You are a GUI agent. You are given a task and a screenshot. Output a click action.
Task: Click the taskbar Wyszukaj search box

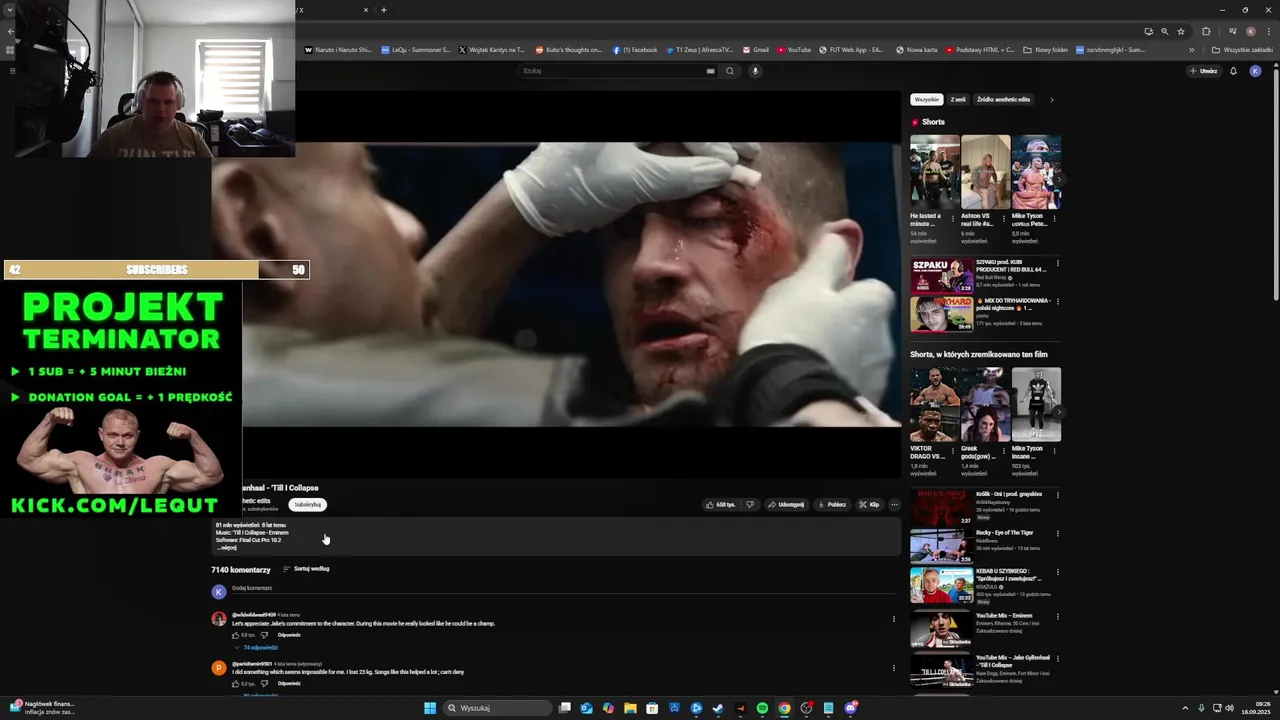coord(497,708)
